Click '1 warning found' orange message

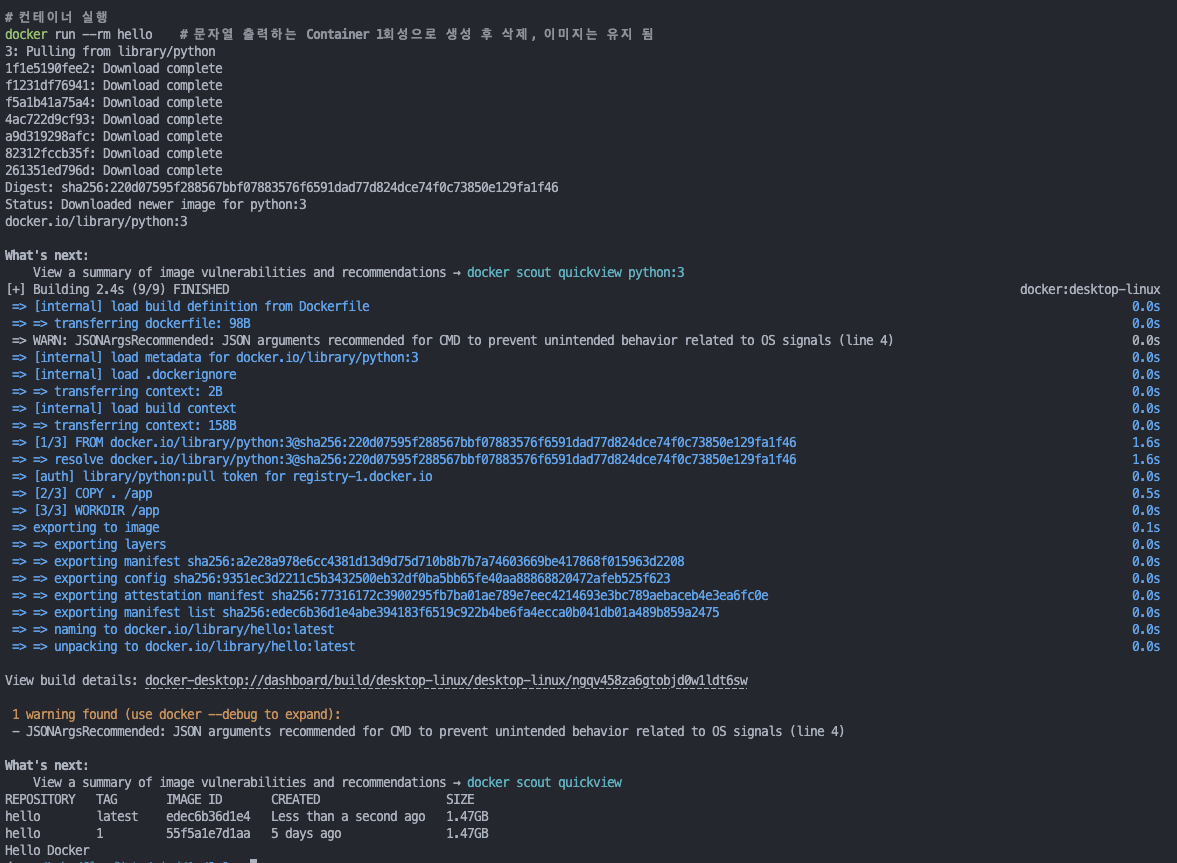[x=176, y=714]
